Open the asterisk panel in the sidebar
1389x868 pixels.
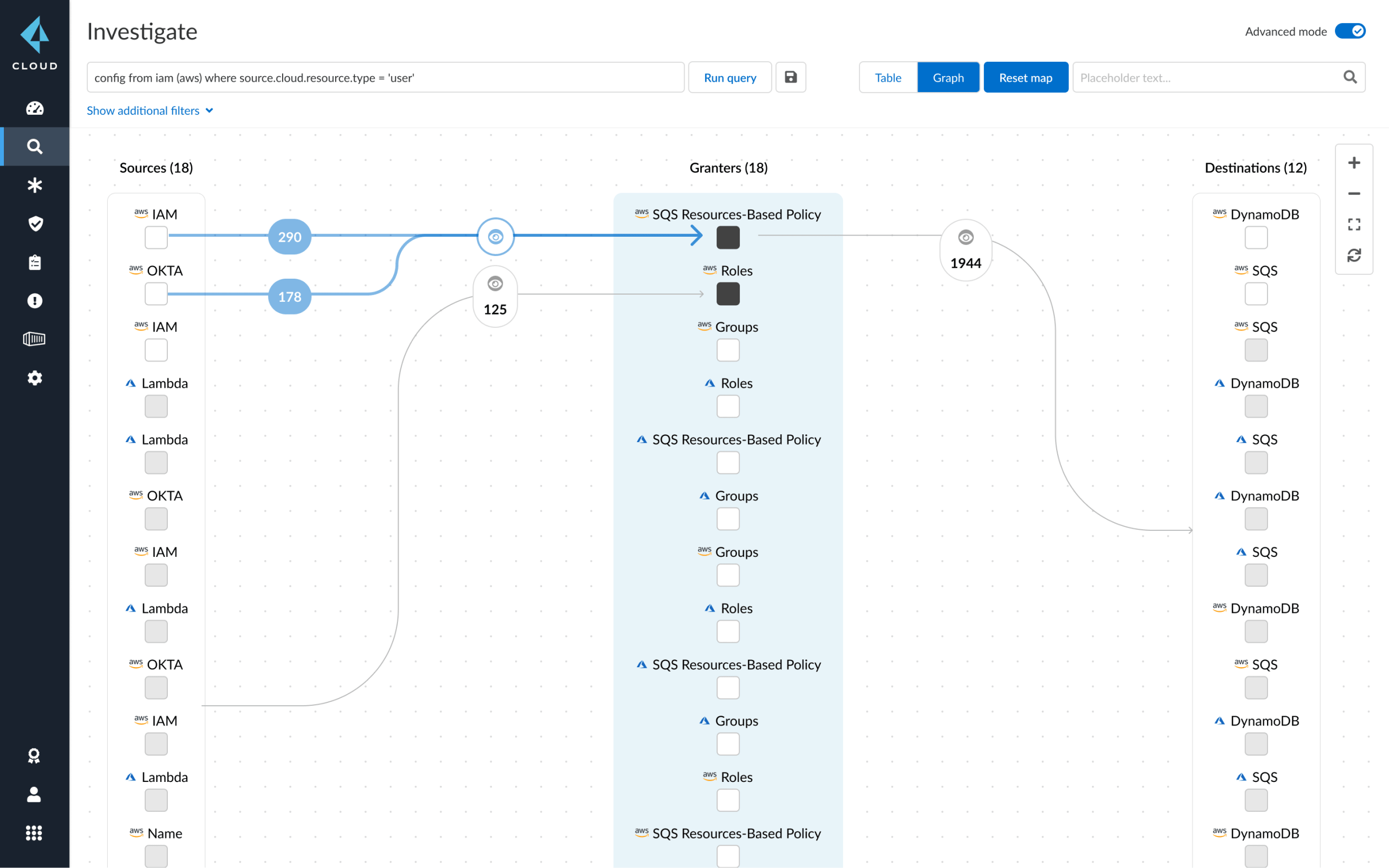tap(34, 185)
